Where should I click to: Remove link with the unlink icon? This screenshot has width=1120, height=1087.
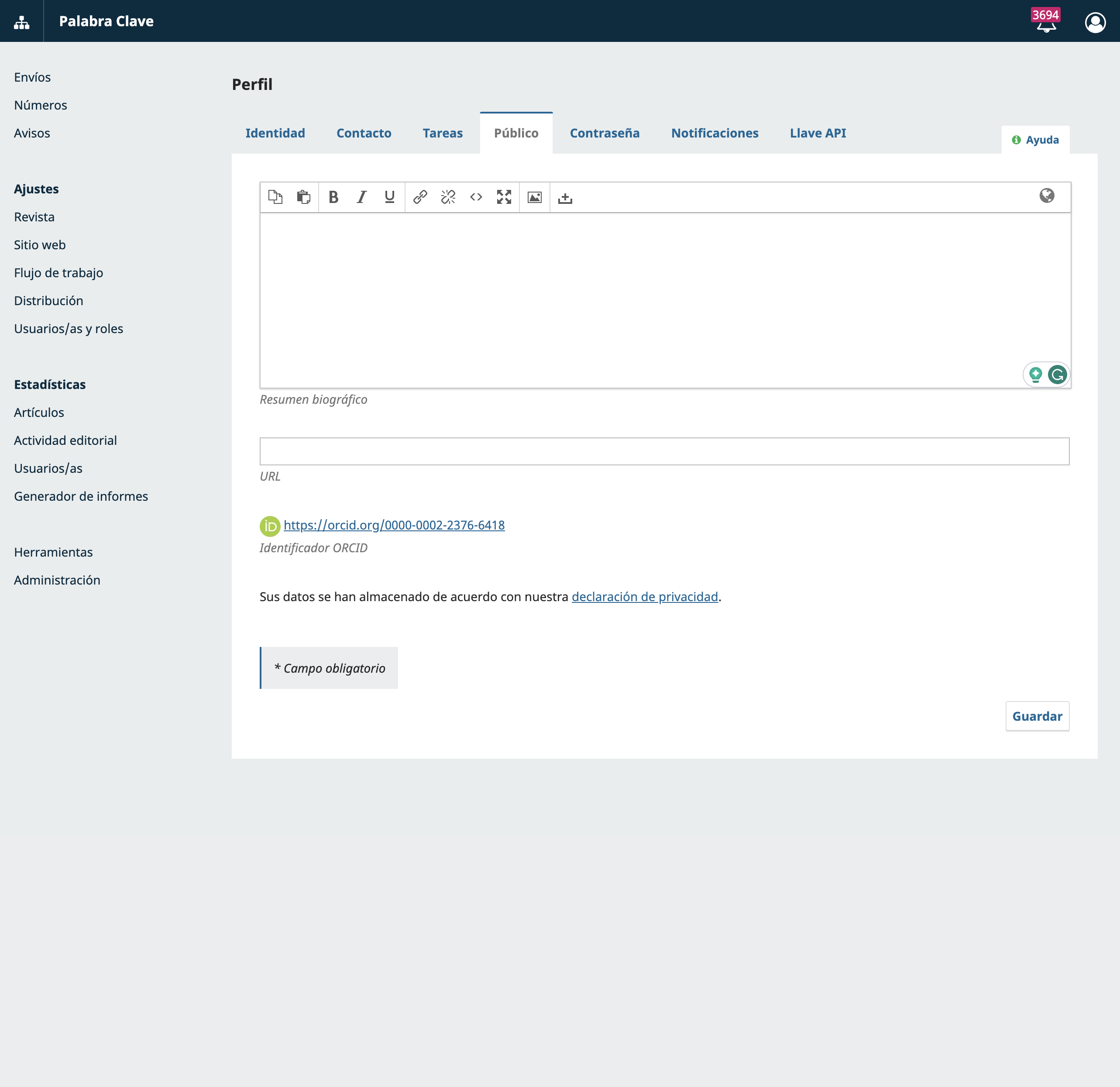(x=448, y=197)
